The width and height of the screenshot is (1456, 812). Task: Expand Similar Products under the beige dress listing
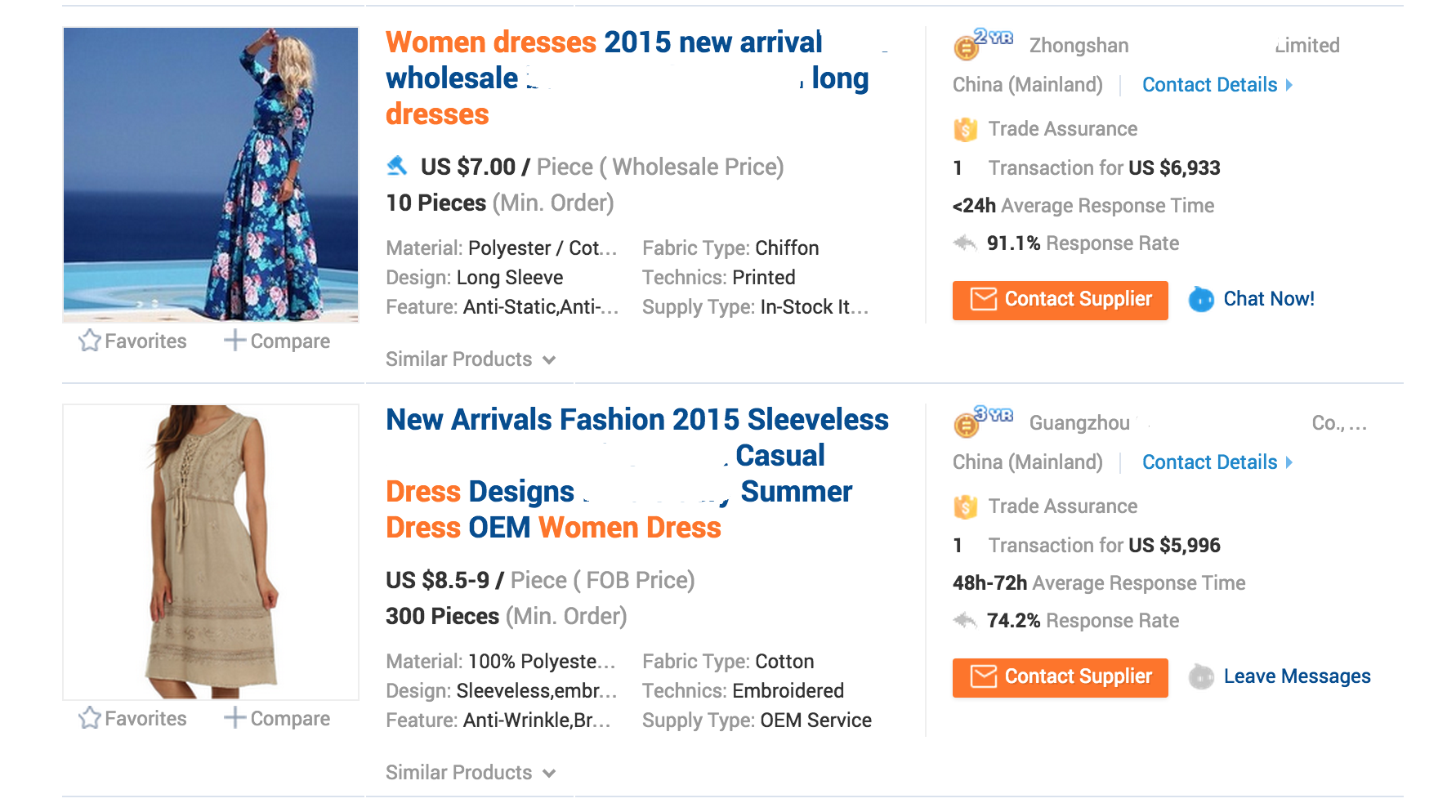point(470,773)
